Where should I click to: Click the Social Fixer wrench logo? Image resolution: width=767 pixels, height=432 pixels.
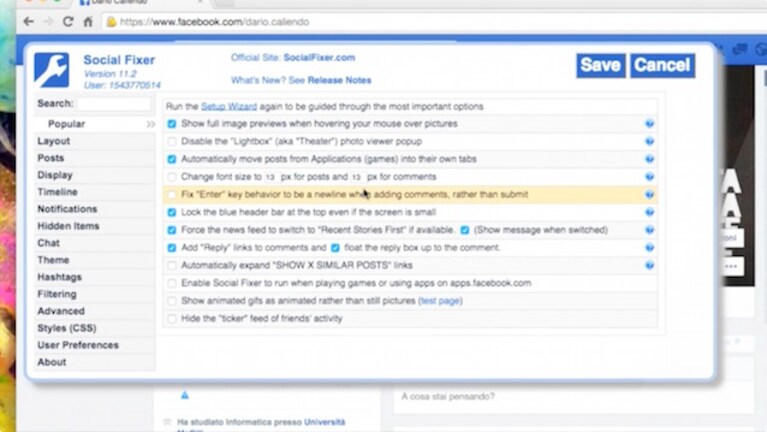[x=51, y=70]
